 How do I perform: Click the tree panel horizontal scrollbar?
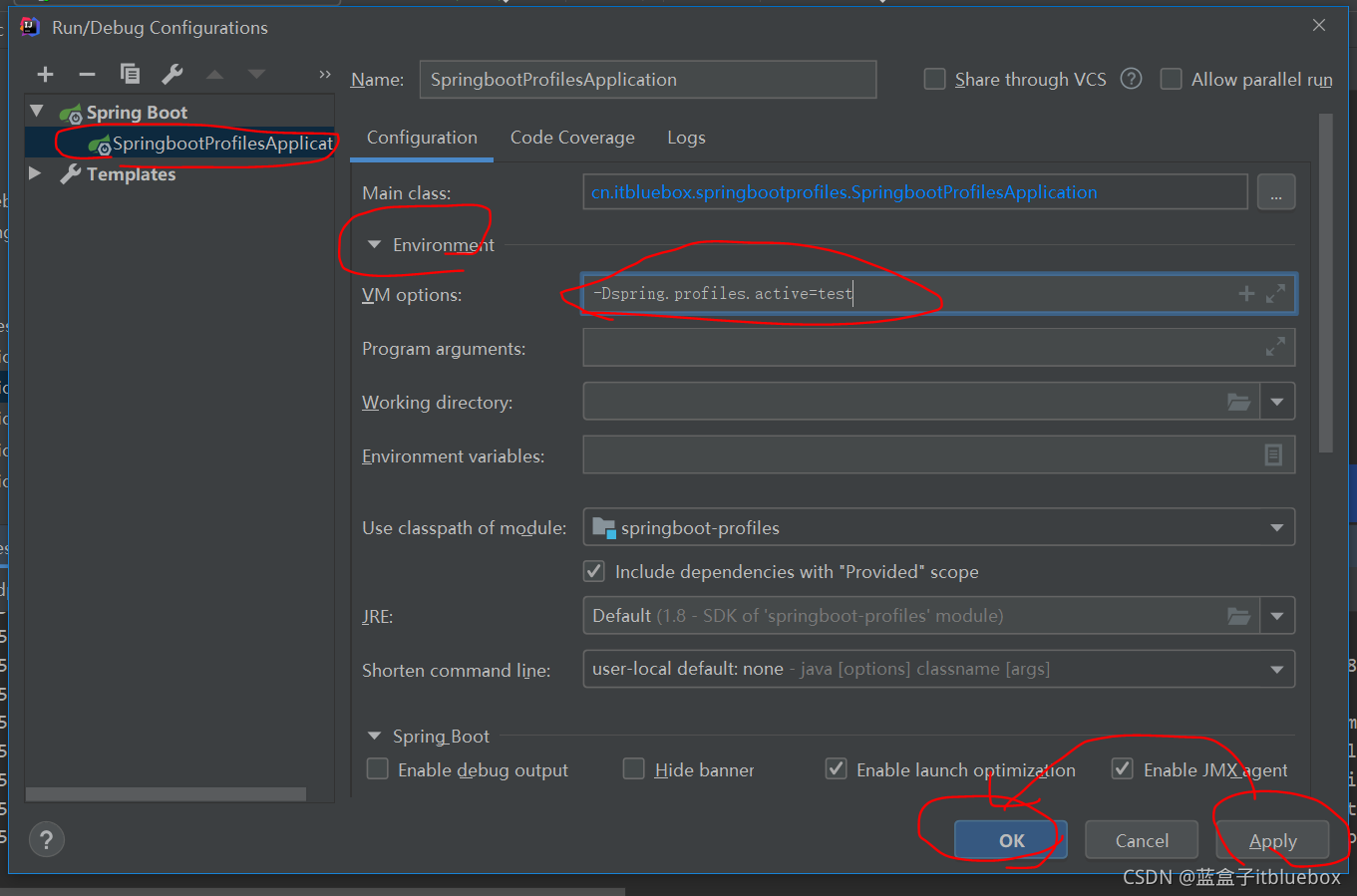(166, 794)
